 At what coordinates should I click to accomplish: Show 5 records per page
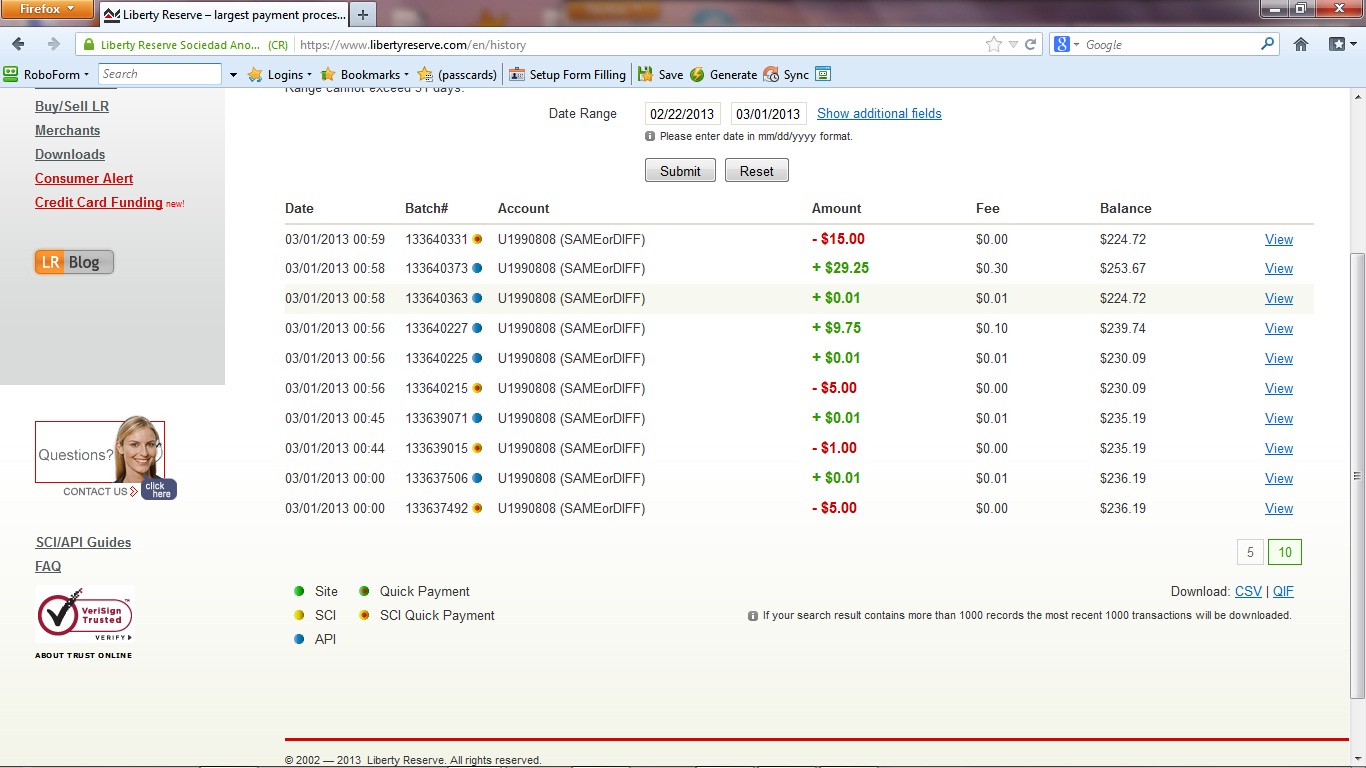[x=1250, y=552]
